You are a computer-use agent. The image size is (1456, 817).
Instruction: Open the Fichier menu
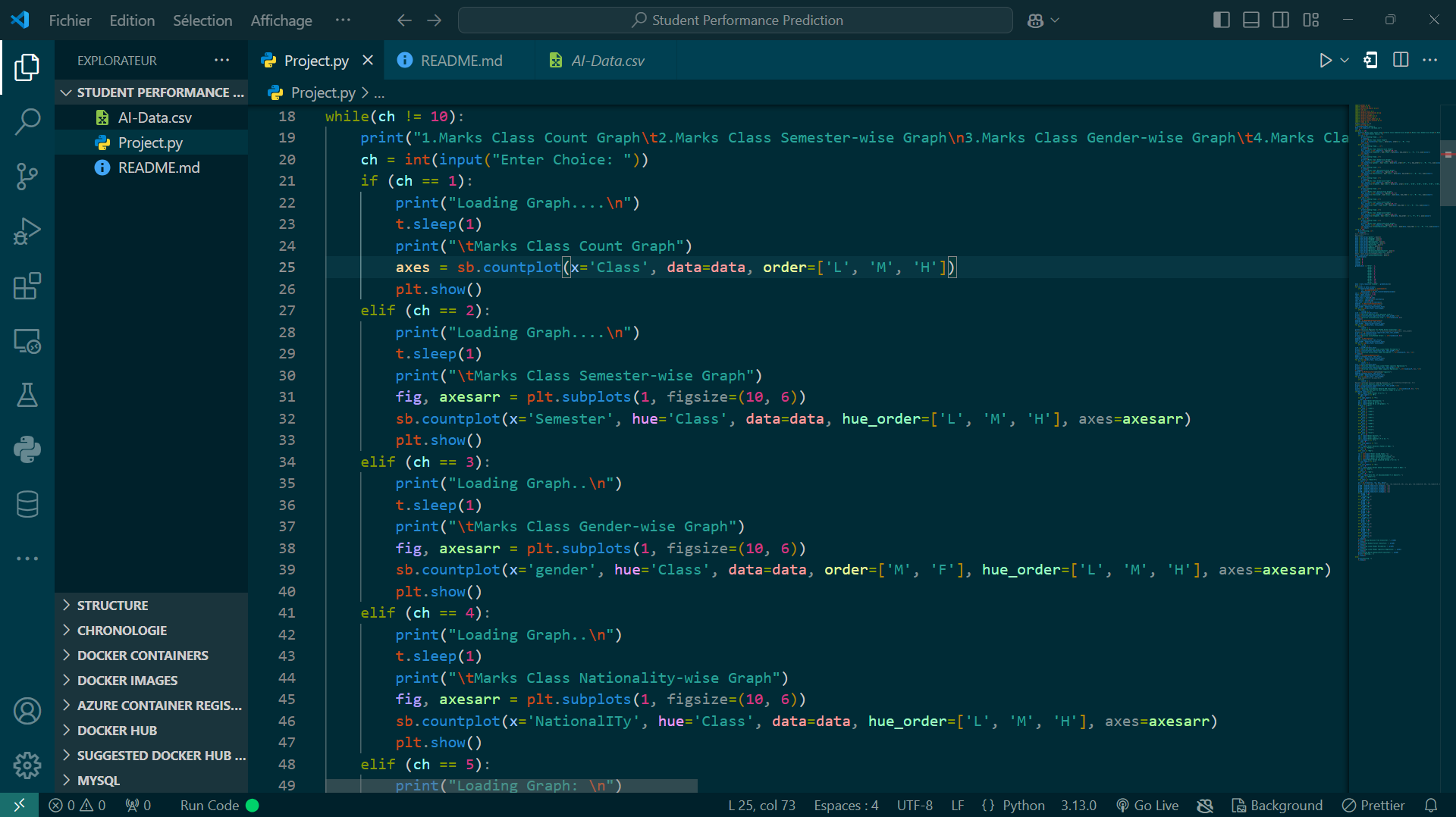point(70,20)
